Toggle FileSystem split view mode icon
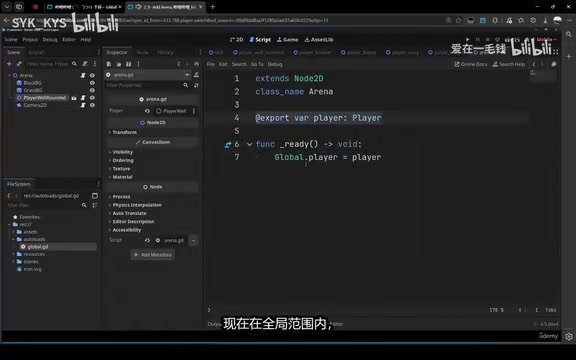Screen dimensions: 576x360 pyautogui.click(x=95, y=196)
